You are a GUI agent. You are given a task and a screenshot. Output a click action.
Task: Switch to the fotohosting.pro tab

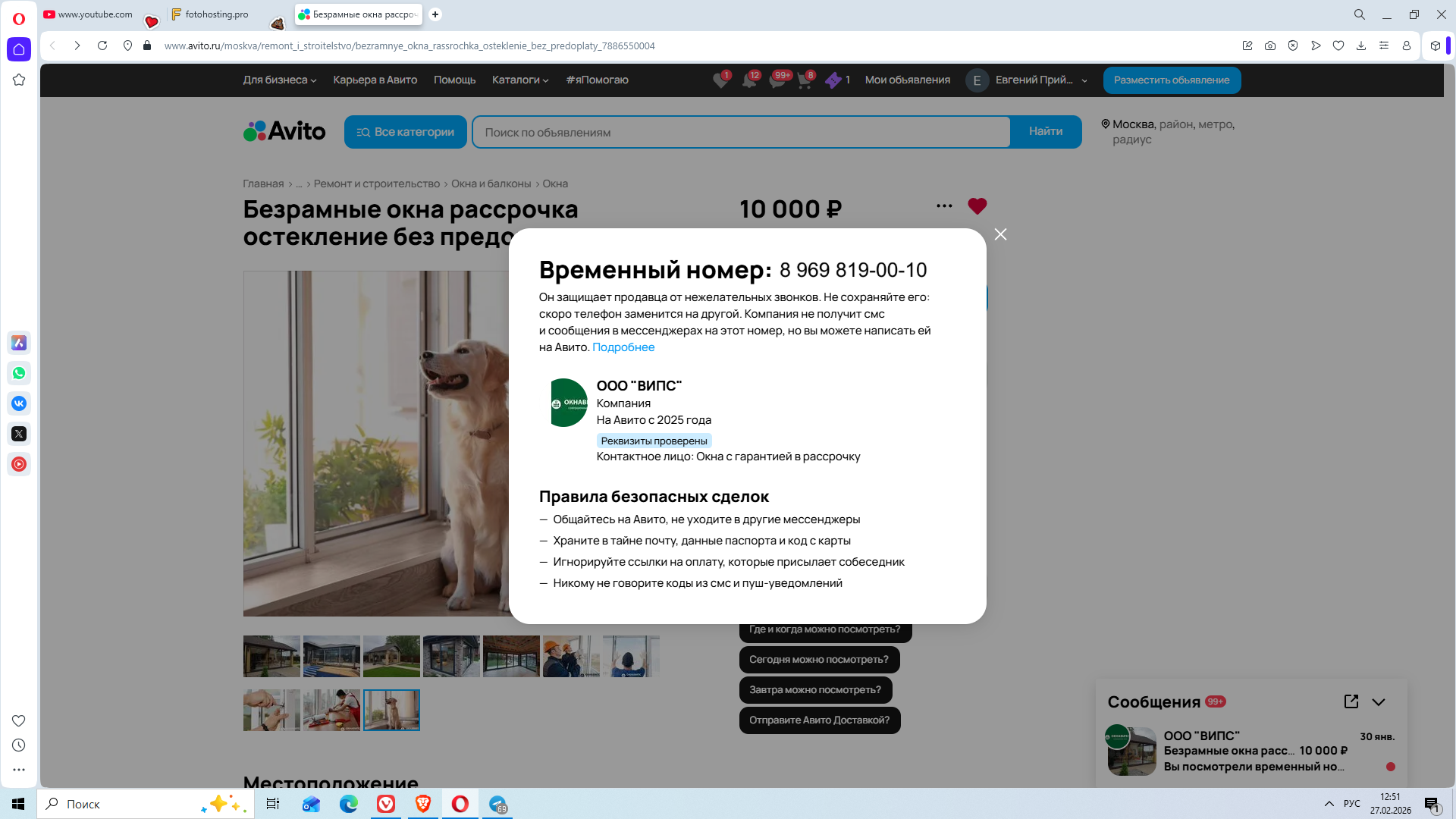click(x=216, y=14)
